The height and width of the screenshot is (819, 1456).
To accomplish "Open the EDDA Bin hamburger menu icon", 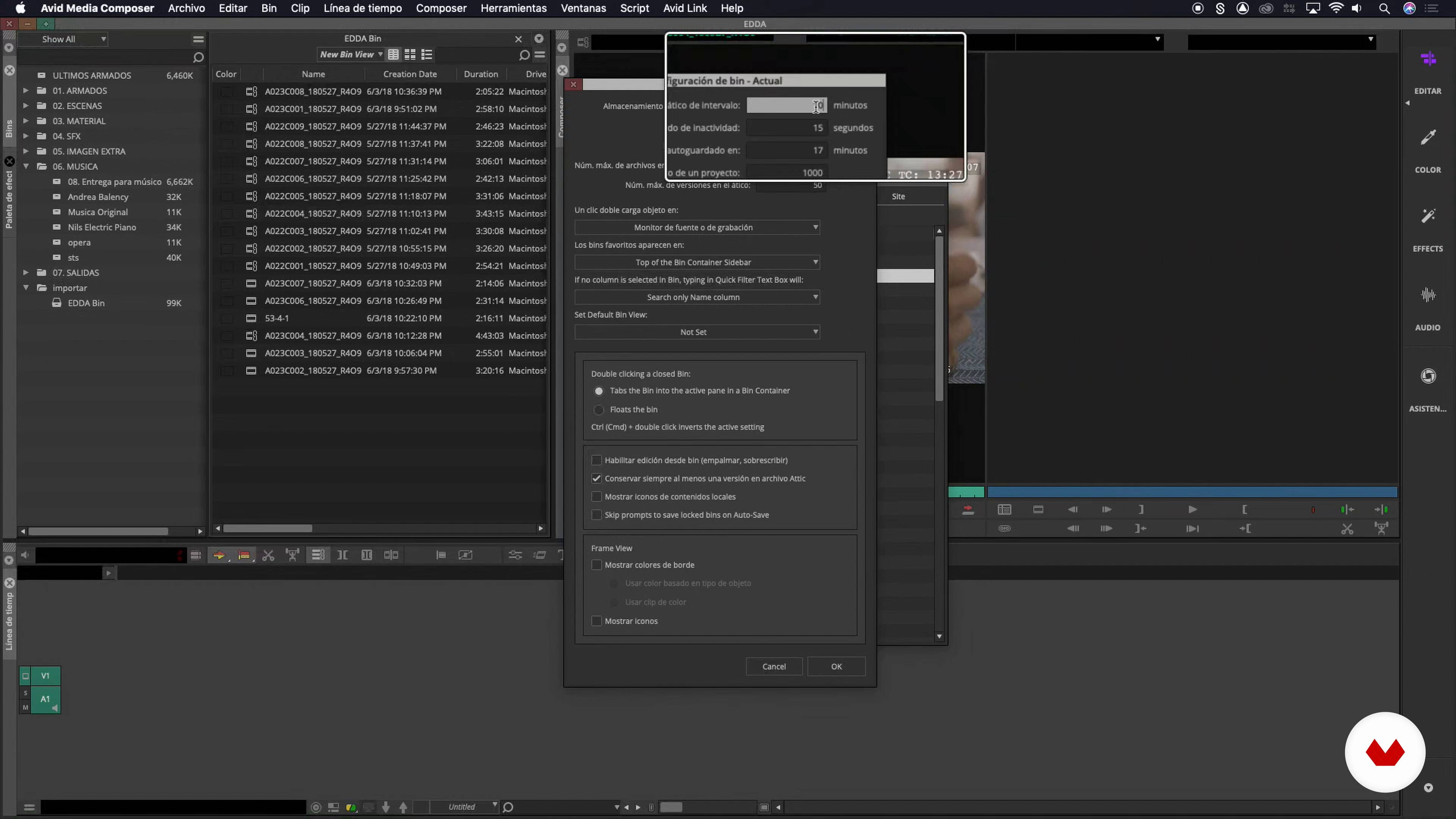I will pos(540,55).
